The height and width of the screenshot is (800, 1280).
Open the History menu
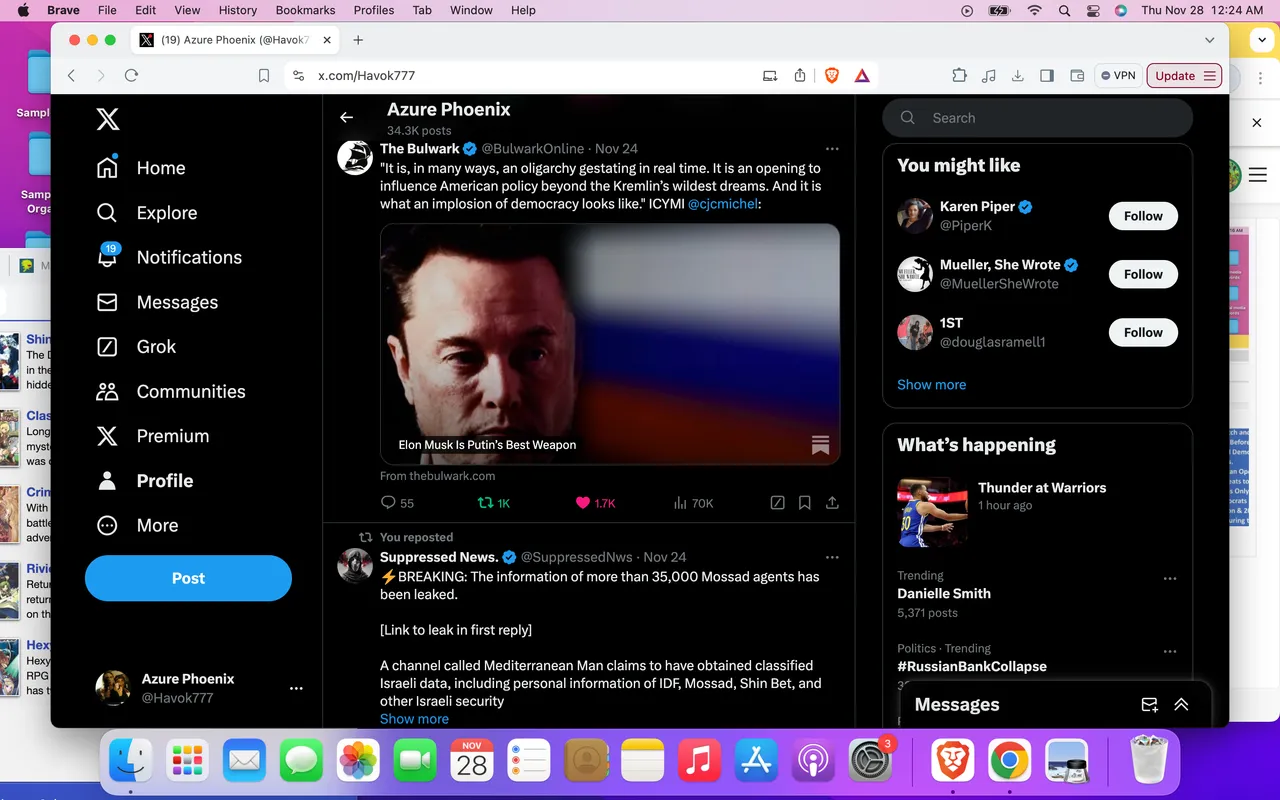(238, 10)
